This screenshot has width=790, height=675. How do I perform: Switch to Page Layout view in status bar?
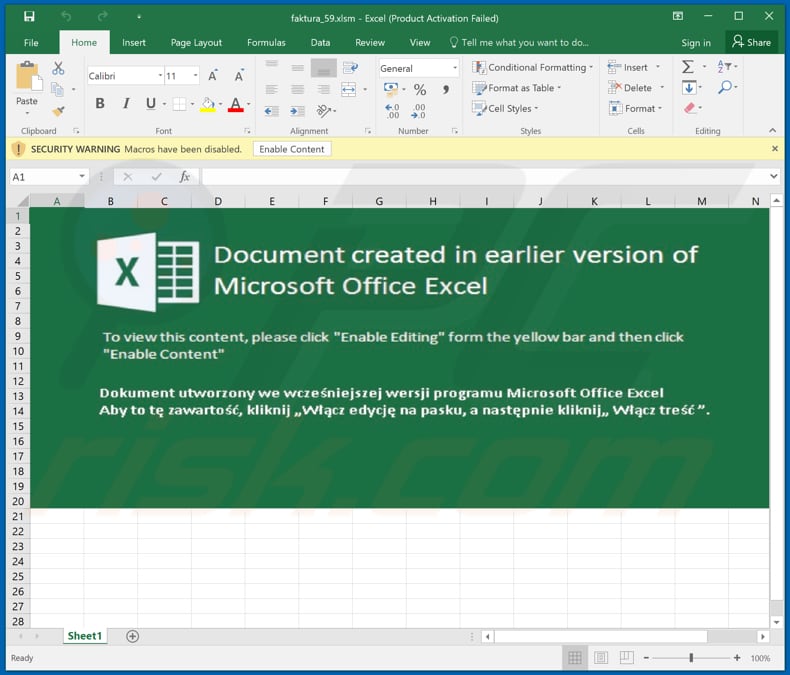coord(601,658)
